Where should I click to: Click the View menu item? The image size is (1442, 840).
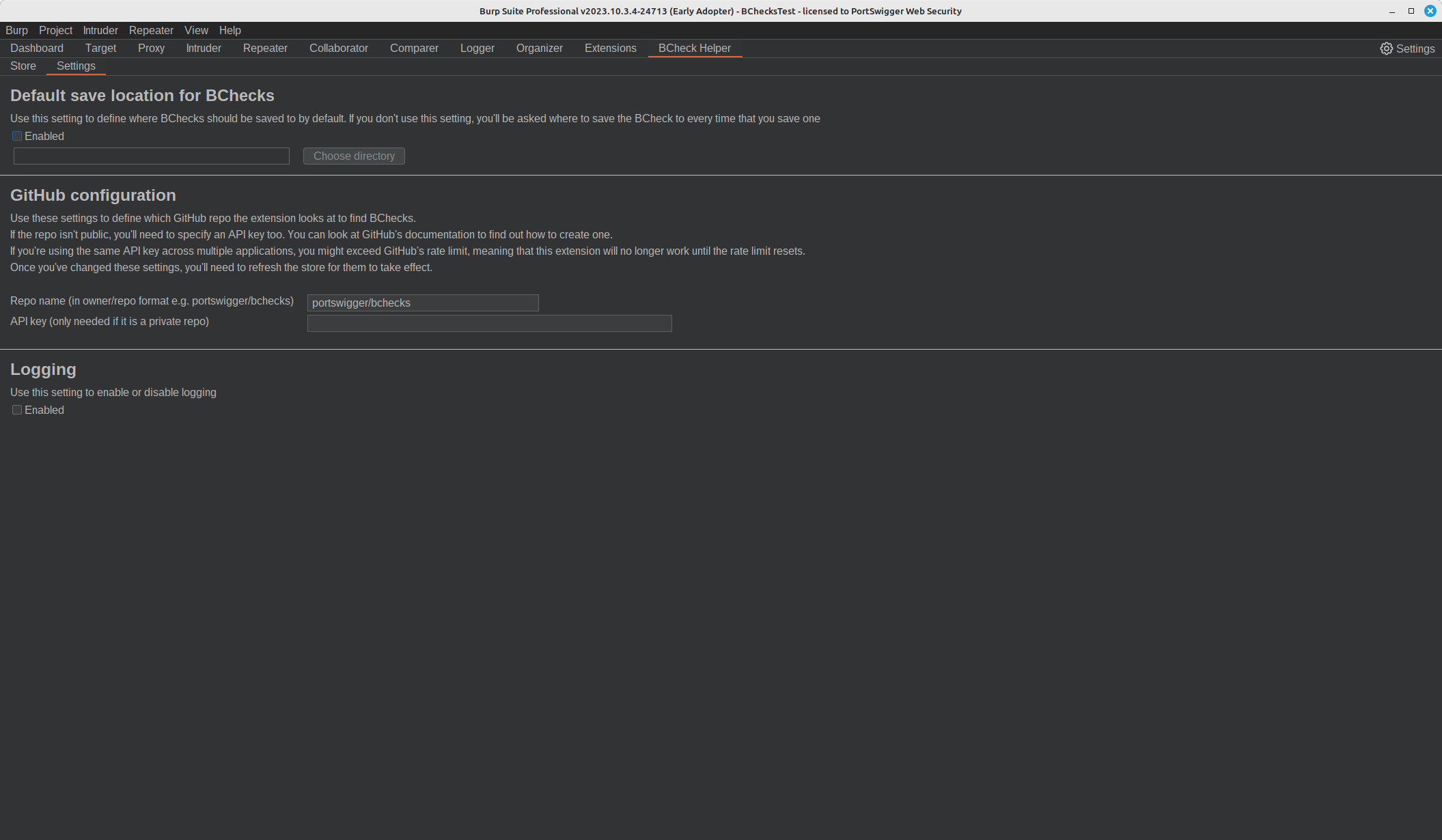[196, 30]
